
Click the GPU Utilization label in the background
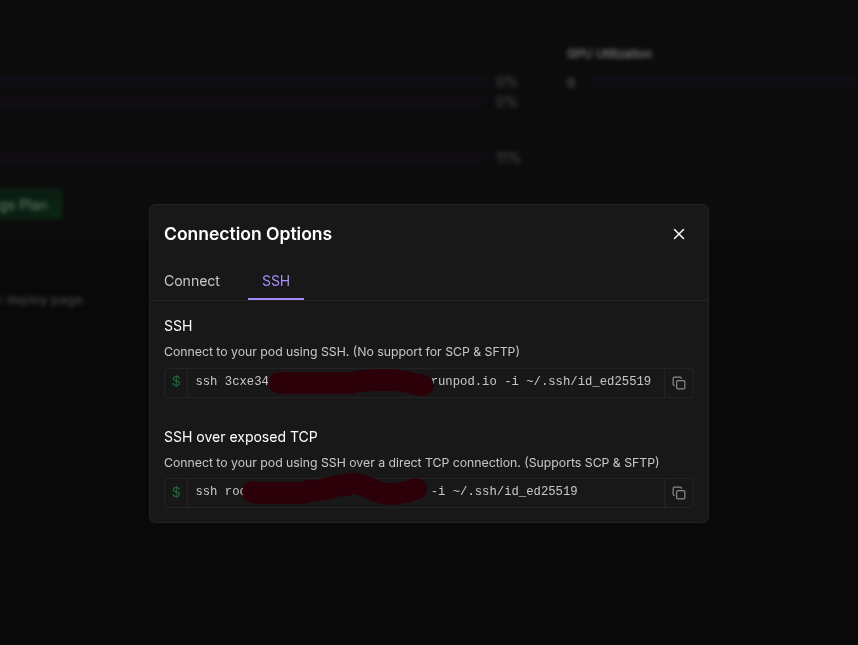(609, 54)
